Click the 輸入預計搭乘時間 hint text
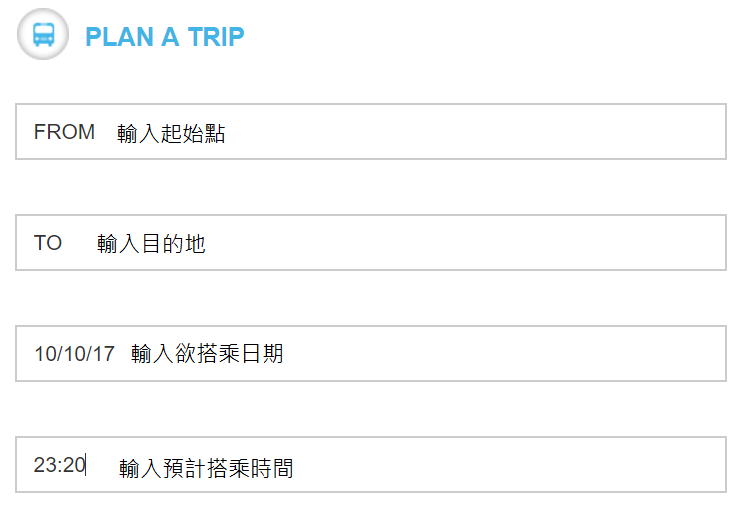Viewport: 749px width, 511px height. pyautogui.click(x=206, y=468)
